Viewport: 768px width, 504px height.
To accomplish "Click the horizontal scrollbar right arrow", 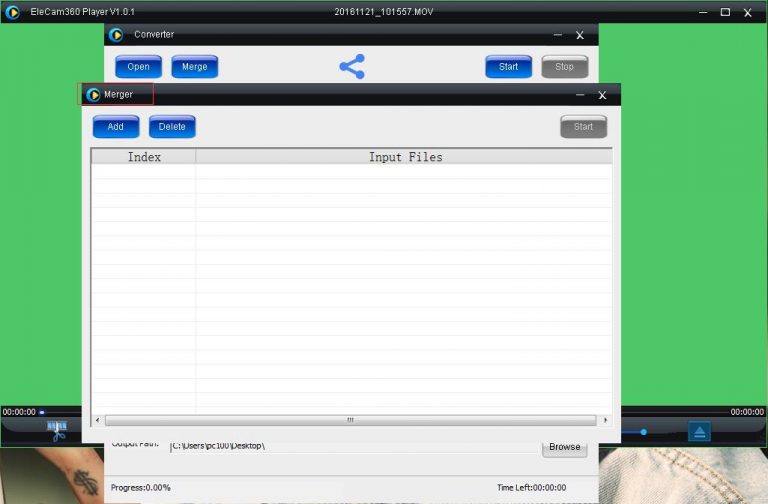I will pos(606,420).
